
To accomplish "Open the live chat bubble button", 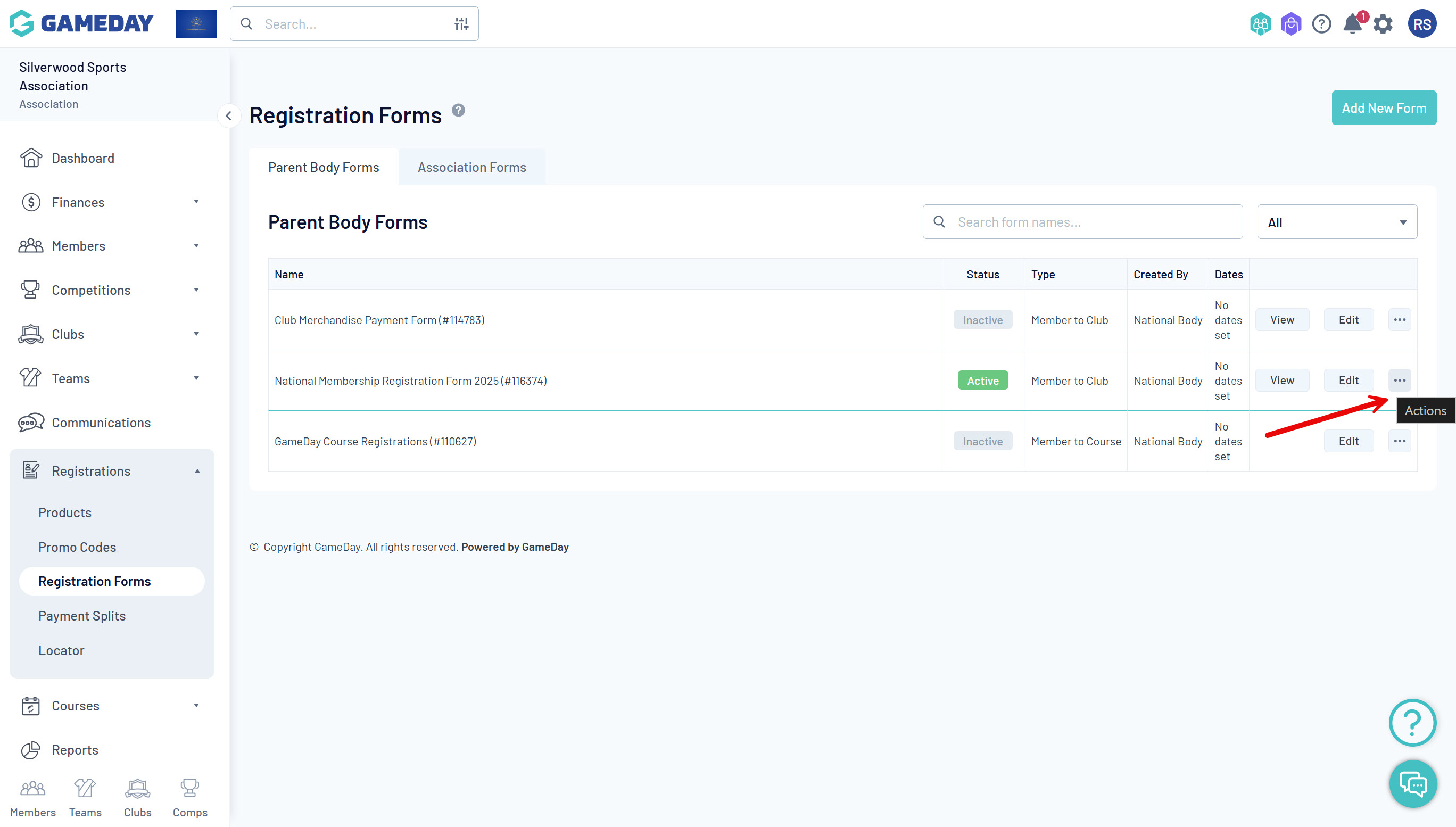I will (1412, 783).
